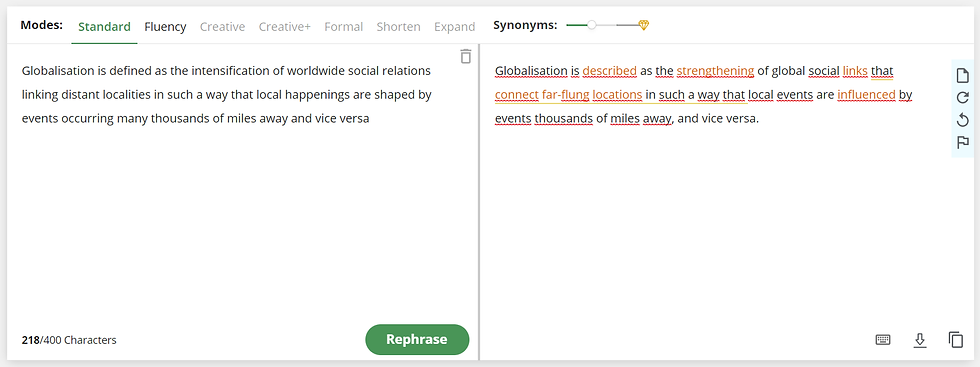
Task: Click the redo rephrase circular arrow icon
Action: point(962,98)
